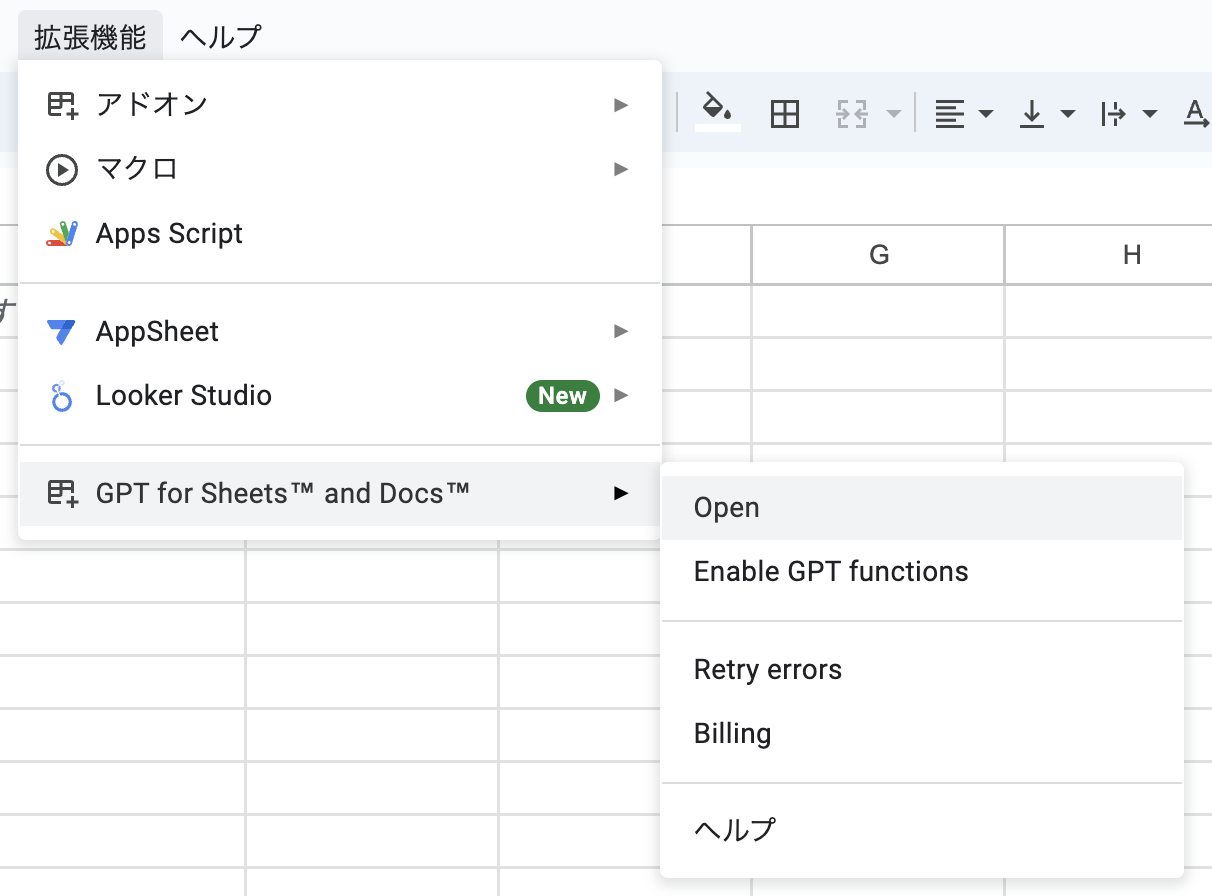Click the text wrapping icon
1212x896 pixels.
tap(1114, 113)
